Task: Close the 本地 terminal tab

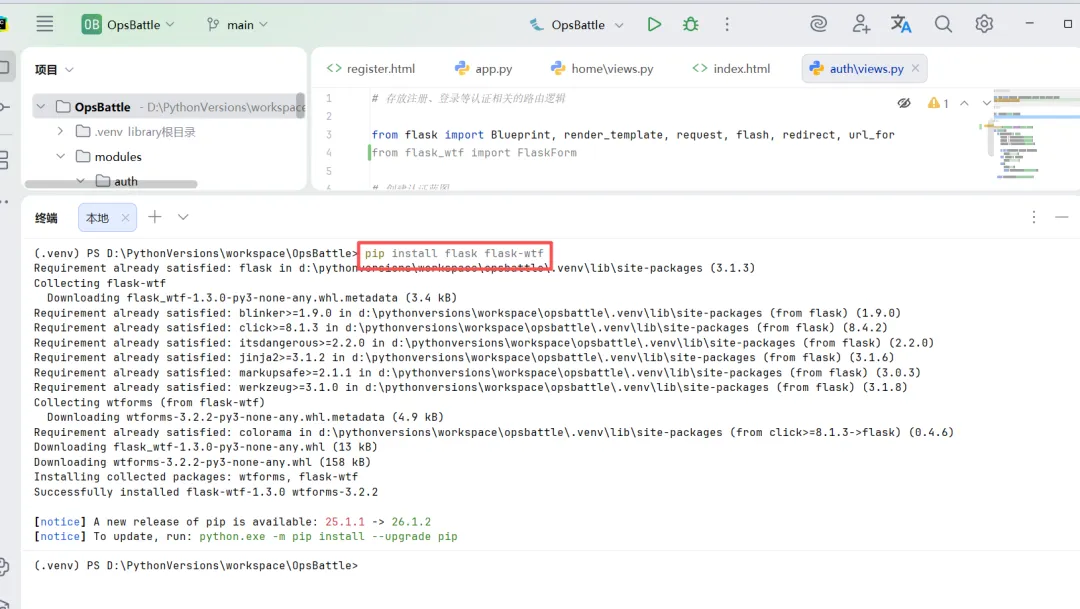Action: click(125, 218)
